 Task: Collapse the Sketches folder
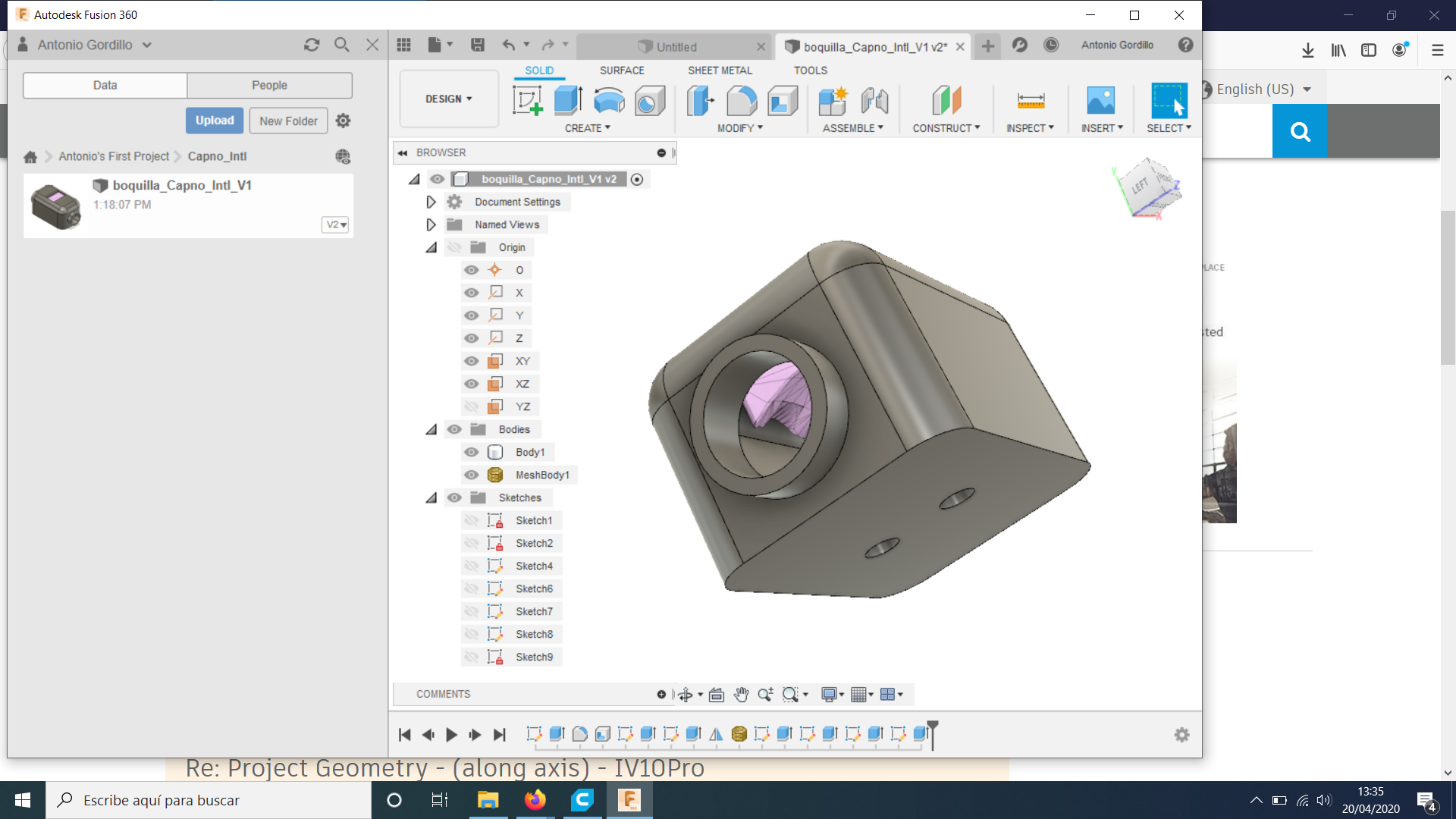click(x=431, y=497)
